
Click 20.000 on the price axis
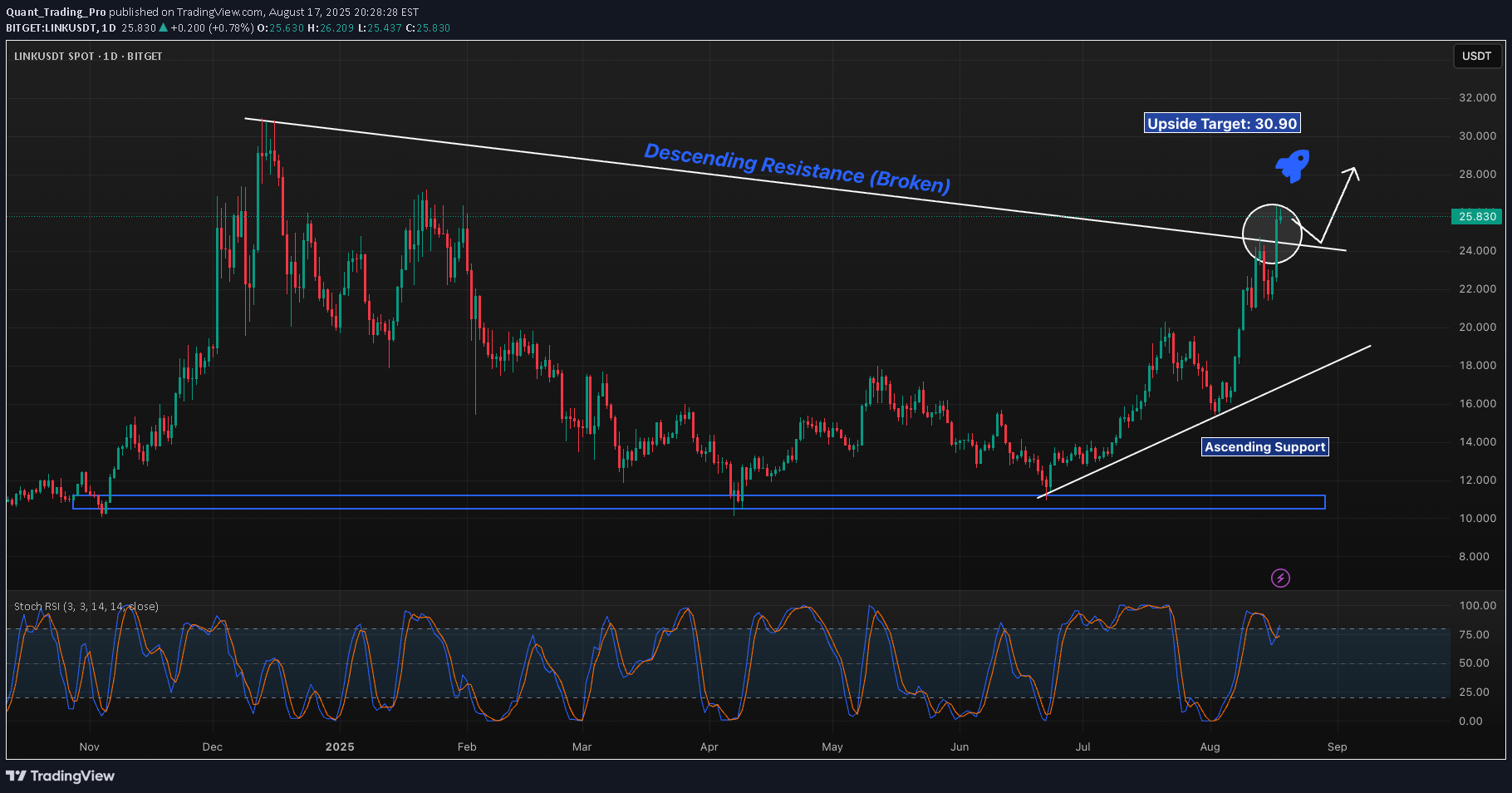coord(1477,327)
